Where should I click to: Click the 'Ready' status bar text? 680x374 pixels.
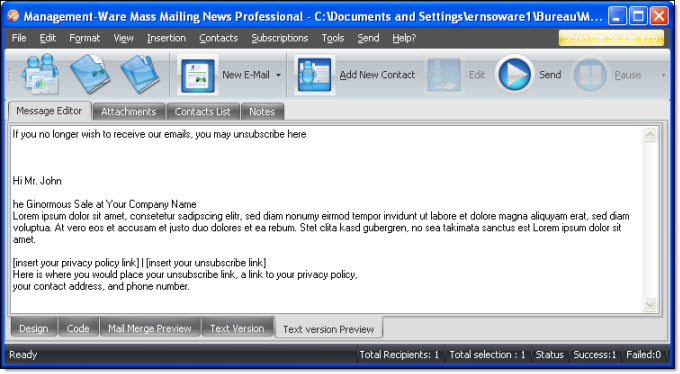point(23,355)
